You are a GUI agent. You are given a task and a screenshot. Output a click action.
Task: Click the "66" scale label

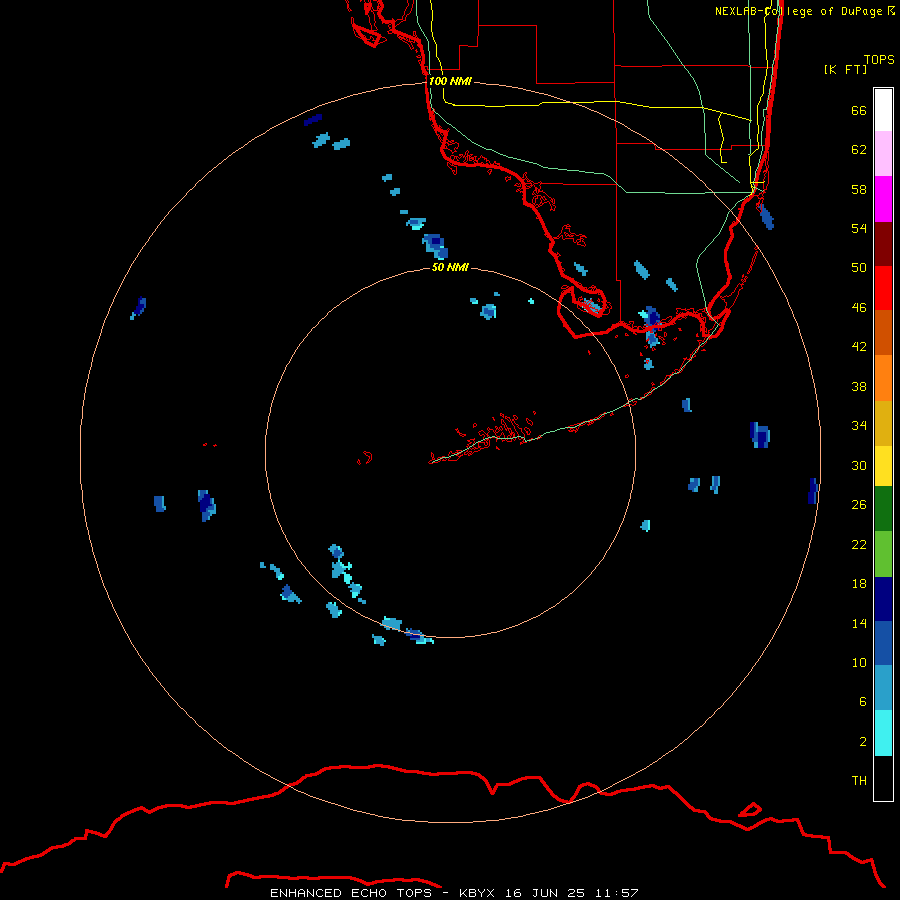pos(859,110)
